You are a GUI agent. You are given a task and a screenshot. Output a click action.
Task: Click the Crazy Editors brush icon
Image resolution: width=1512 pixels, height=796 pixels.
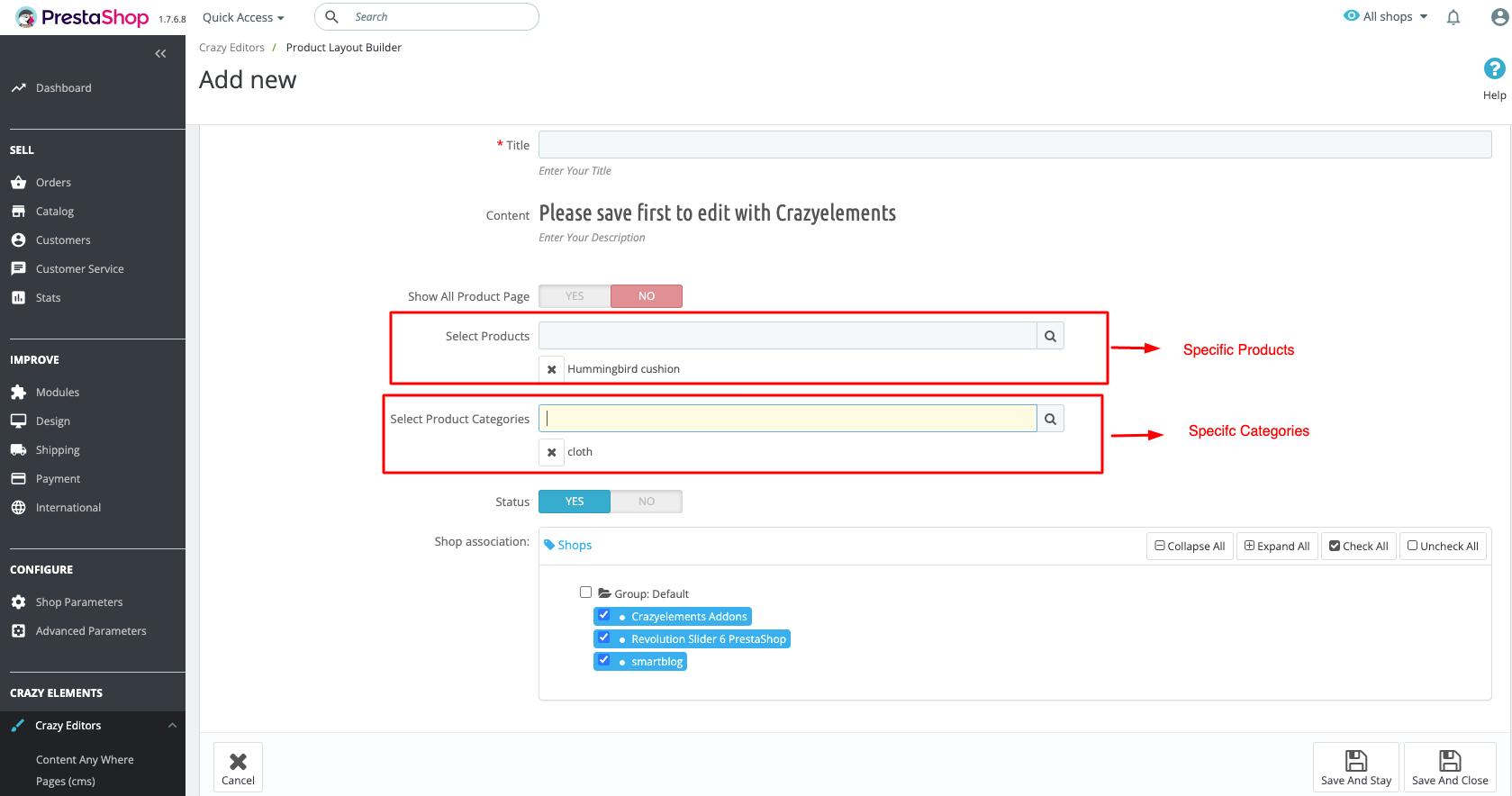tap(18, 726)
